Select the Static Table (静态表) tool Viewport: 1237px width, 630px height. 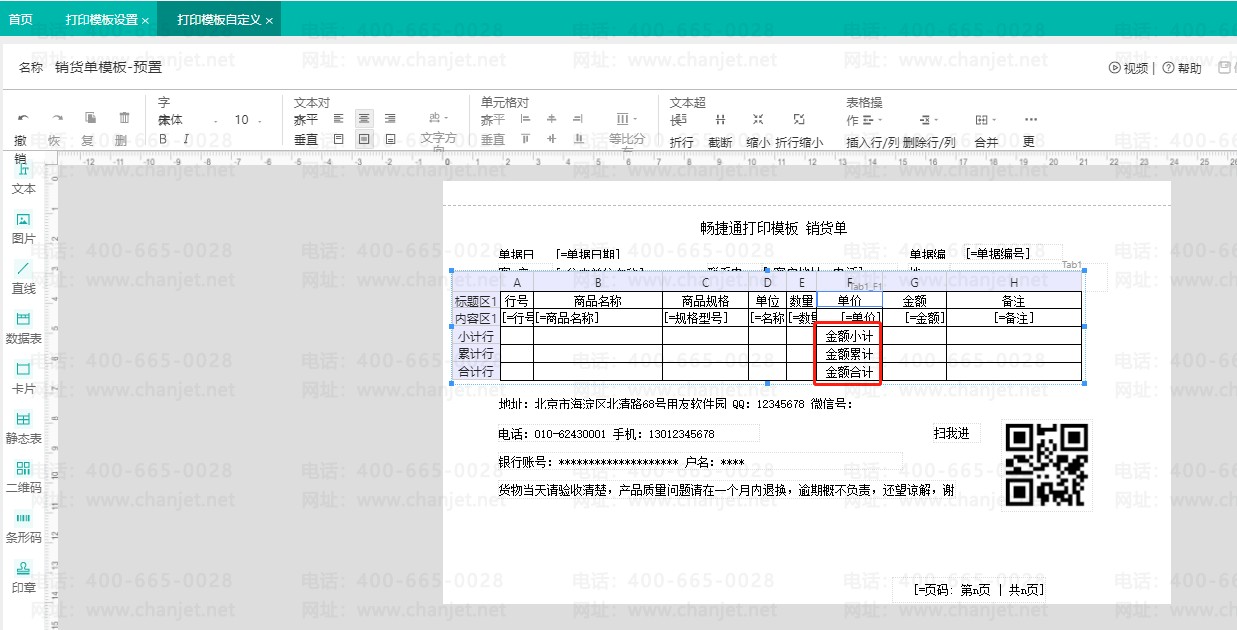pyautogui.click(x=23, y=429)
